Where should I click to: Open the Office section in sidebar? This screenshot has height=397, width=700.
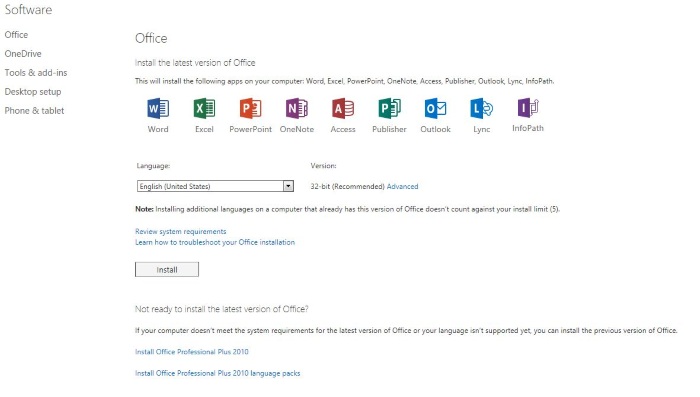pos(17,35)
